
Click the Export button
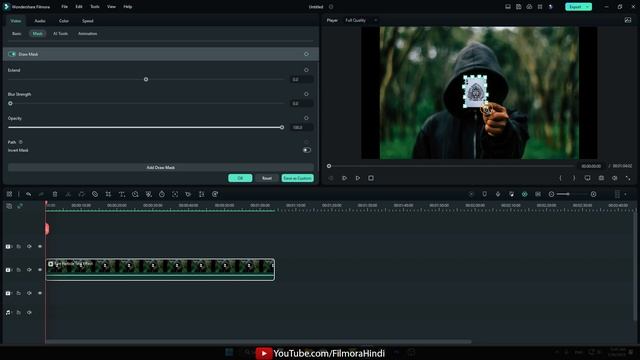575,7
